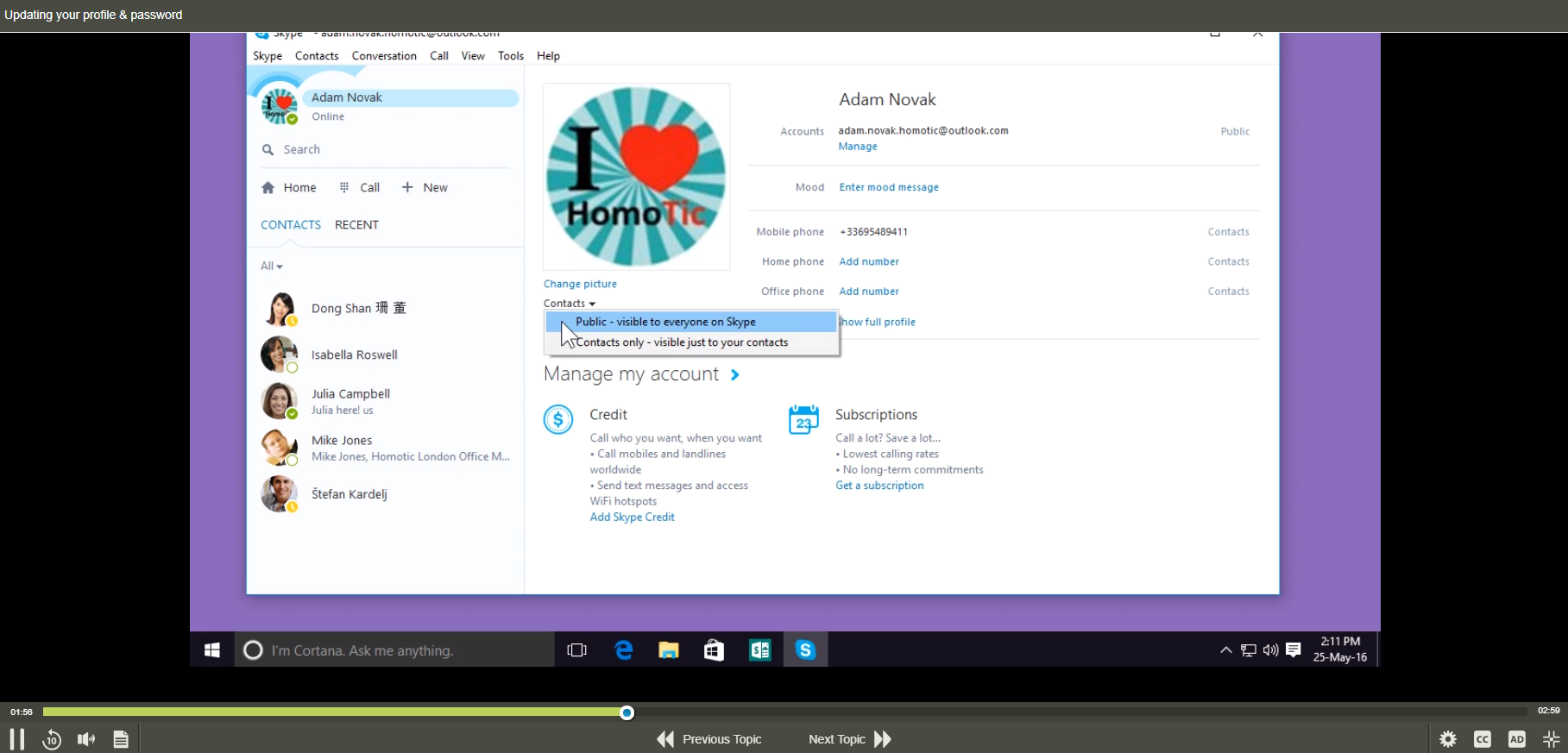Open Windows Store from taskbar

pos(714,650)
